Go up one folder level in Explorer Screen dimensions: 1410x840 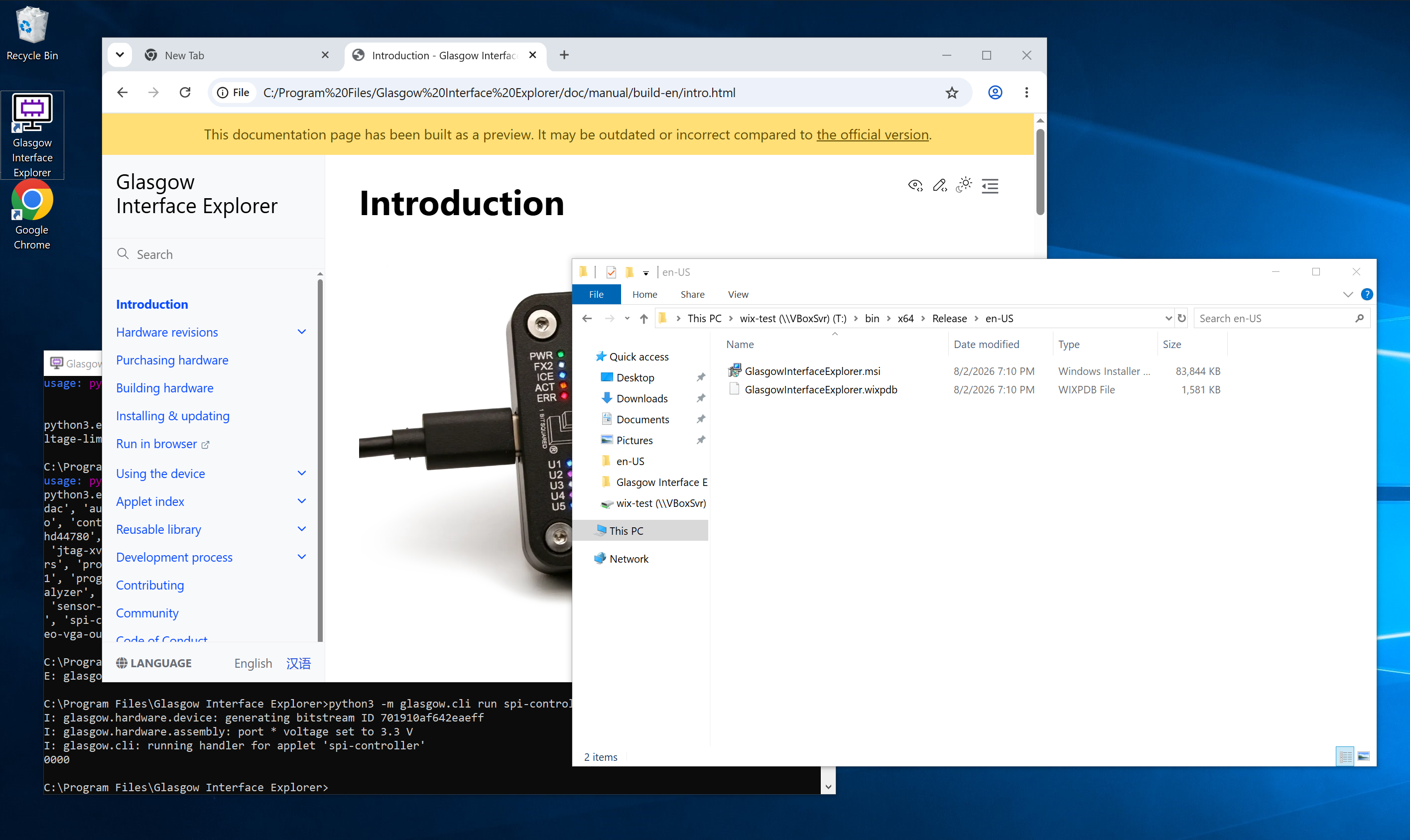(643, 318)
